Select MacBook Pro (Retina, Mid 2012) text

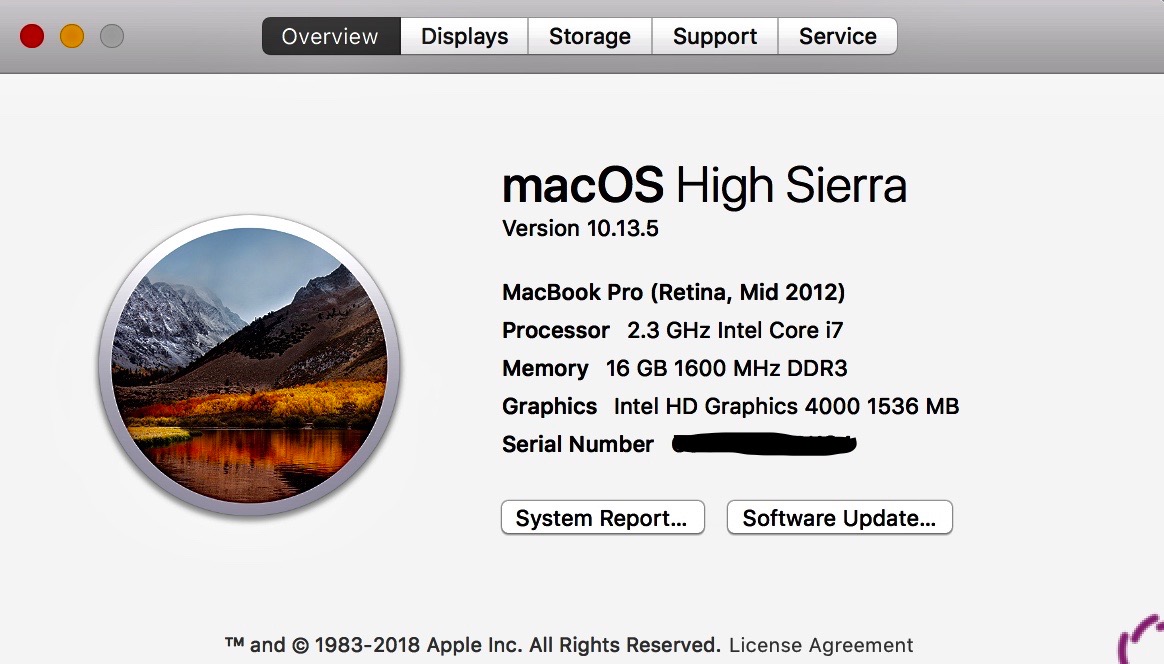(x=673, y=292)
